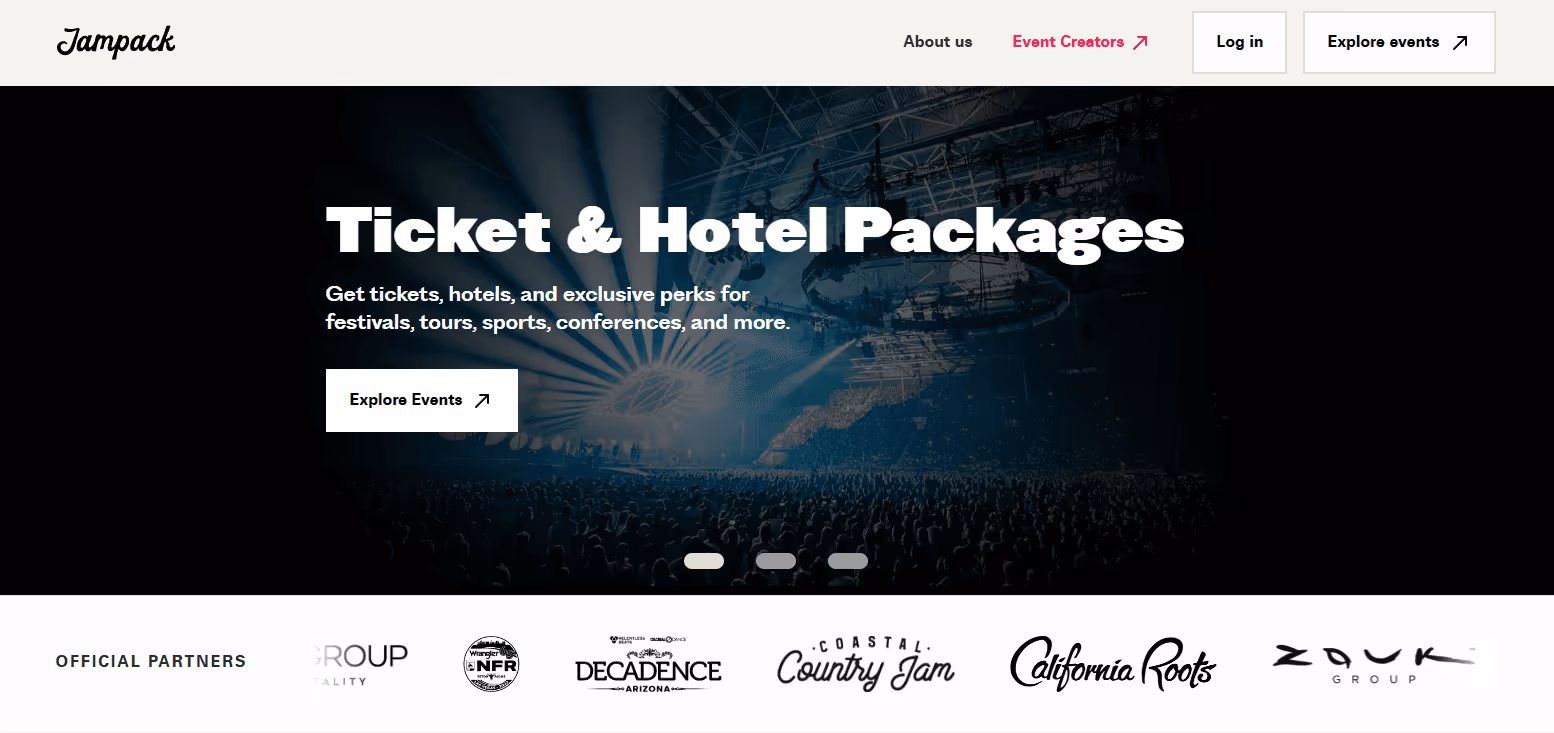Click the Wrangler NFR partner logo
The width and height of the screenshot is (1554, 733).
(x=491, y=663)
